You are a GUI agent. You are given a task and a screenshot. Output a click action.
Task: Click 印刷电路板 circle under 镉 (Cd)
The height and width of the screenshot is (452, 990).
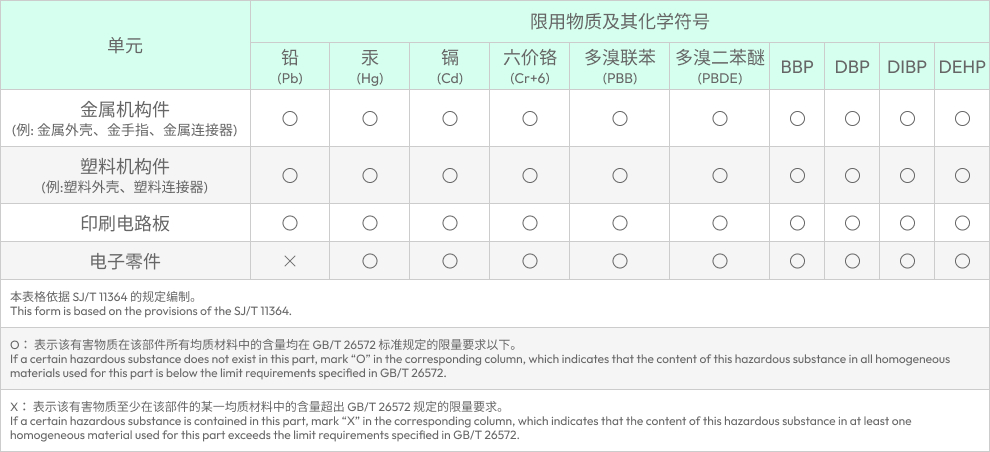pos(450,223)
